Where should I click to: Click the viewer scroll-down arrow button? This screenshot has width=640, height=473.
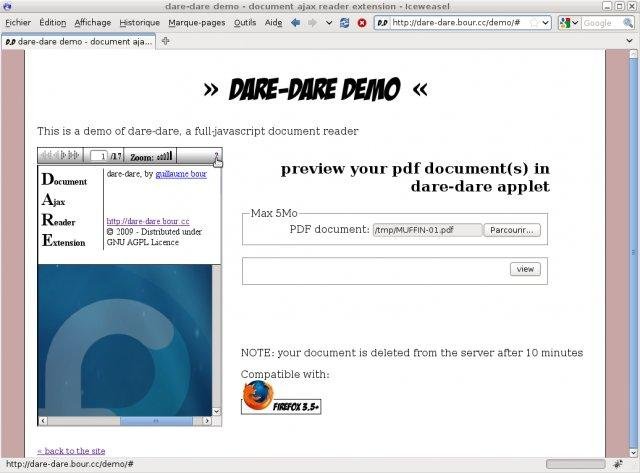click(217, 411)
